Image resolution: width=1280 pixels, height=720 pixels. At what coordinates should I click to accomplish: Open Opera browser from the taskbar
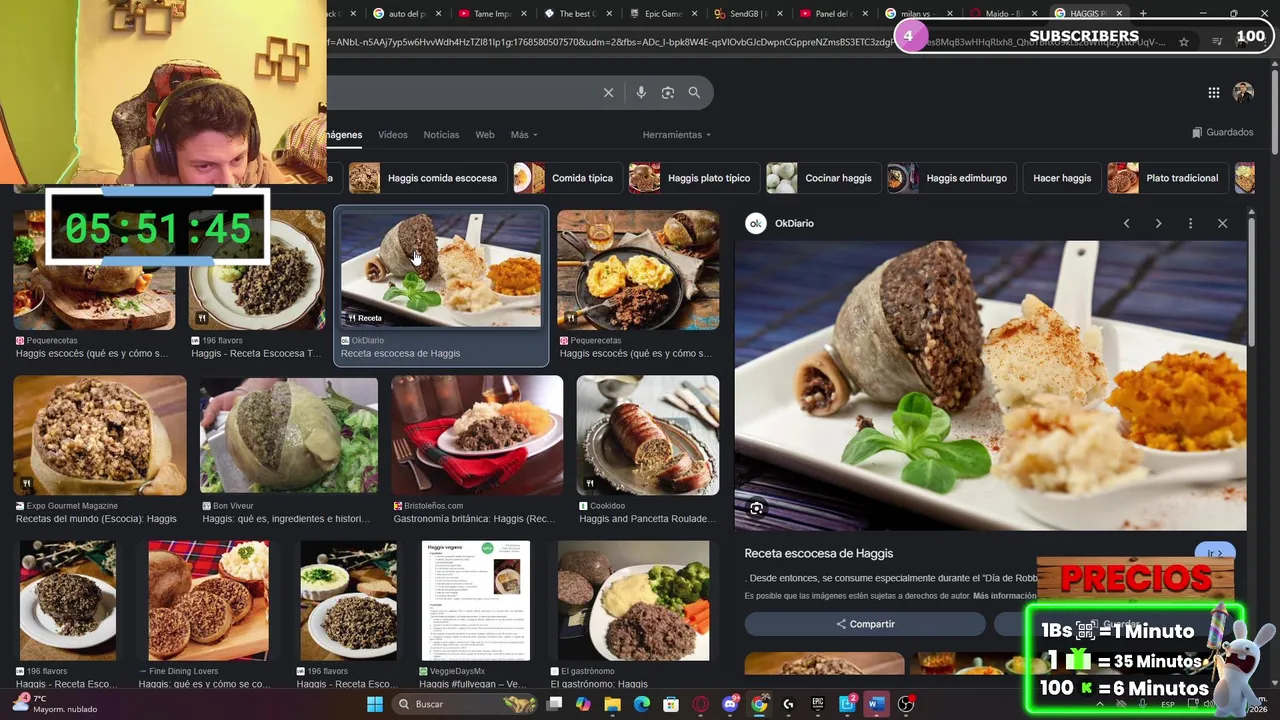pyautogui.click(x=700, y=704)
